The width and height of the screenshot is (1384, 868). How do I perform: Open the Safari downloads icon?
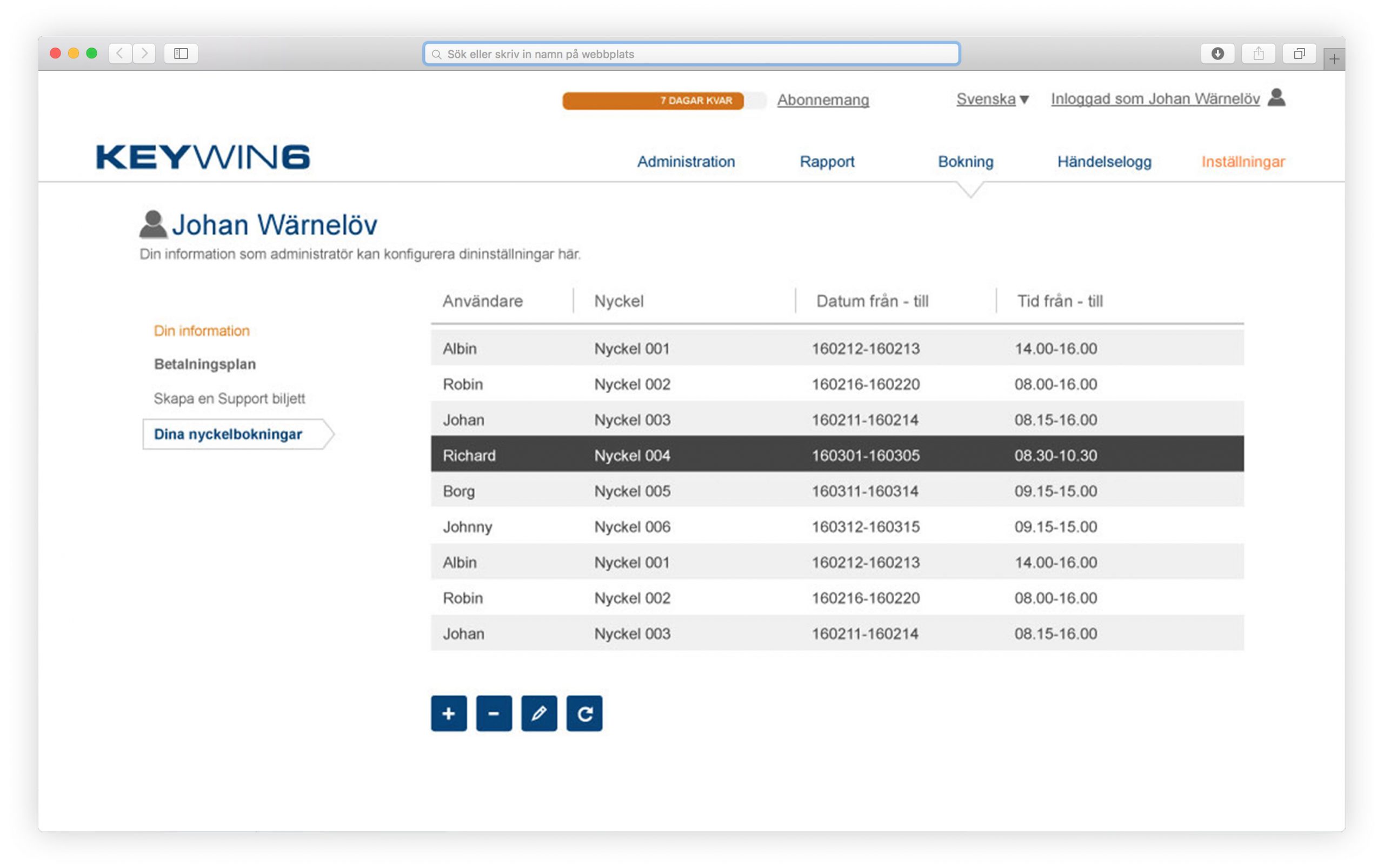(1218, 53)
